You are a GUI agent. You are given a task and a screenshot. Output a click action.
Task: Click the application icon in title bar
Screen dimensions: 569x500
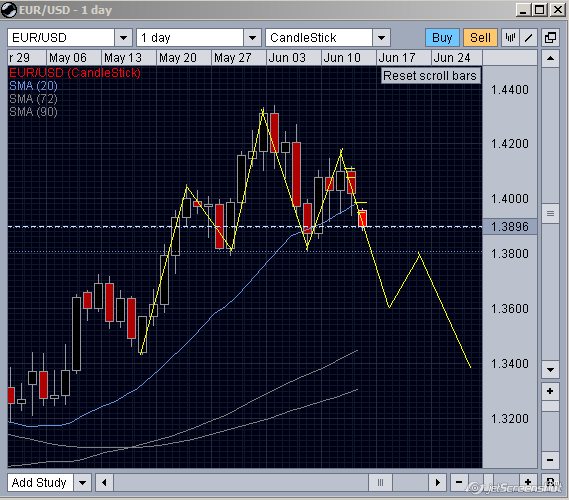(8, 10)
